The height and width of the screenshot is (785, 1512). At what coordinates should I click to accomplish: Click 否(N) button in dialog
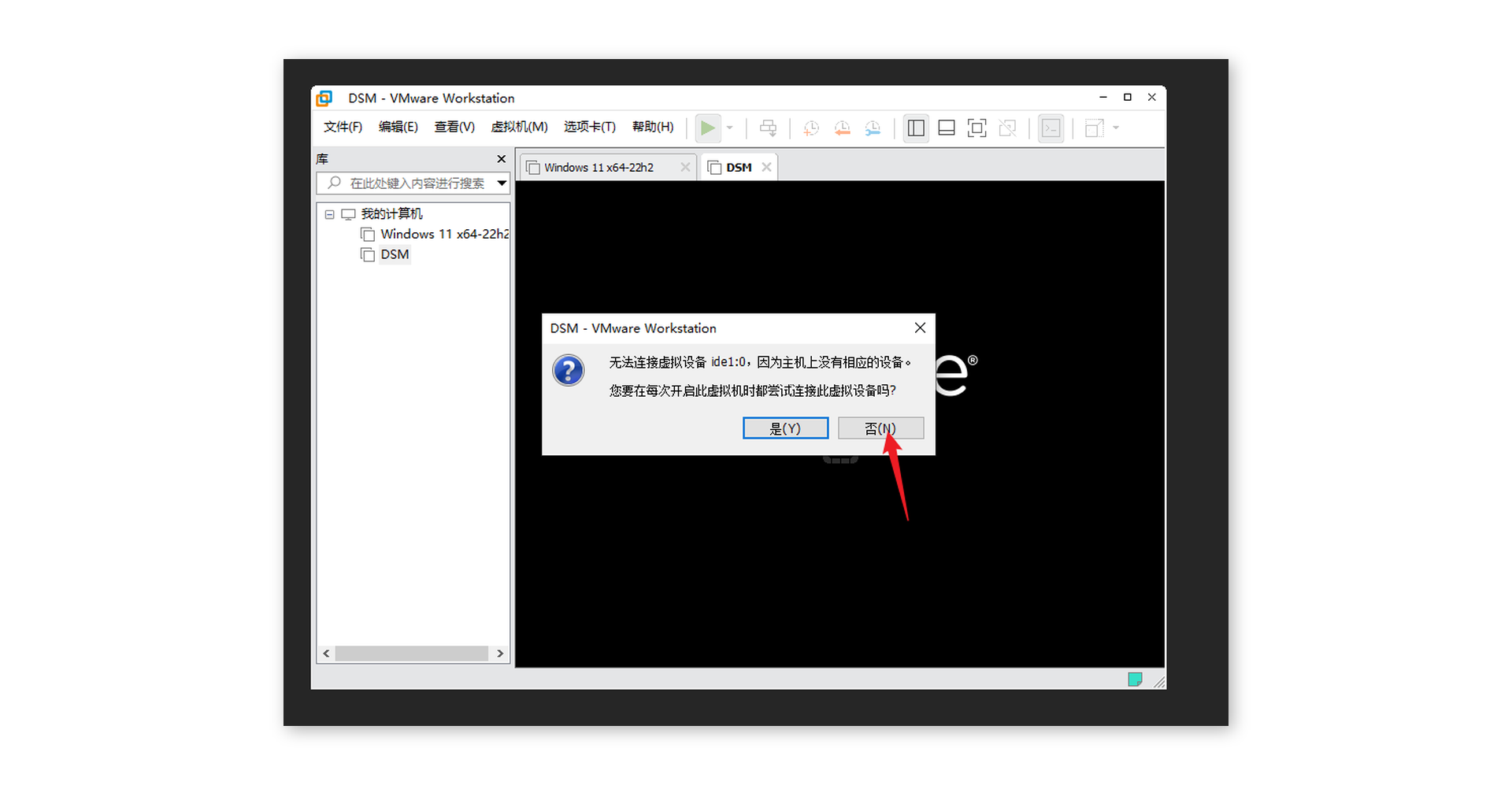click(x=880, y=428)
